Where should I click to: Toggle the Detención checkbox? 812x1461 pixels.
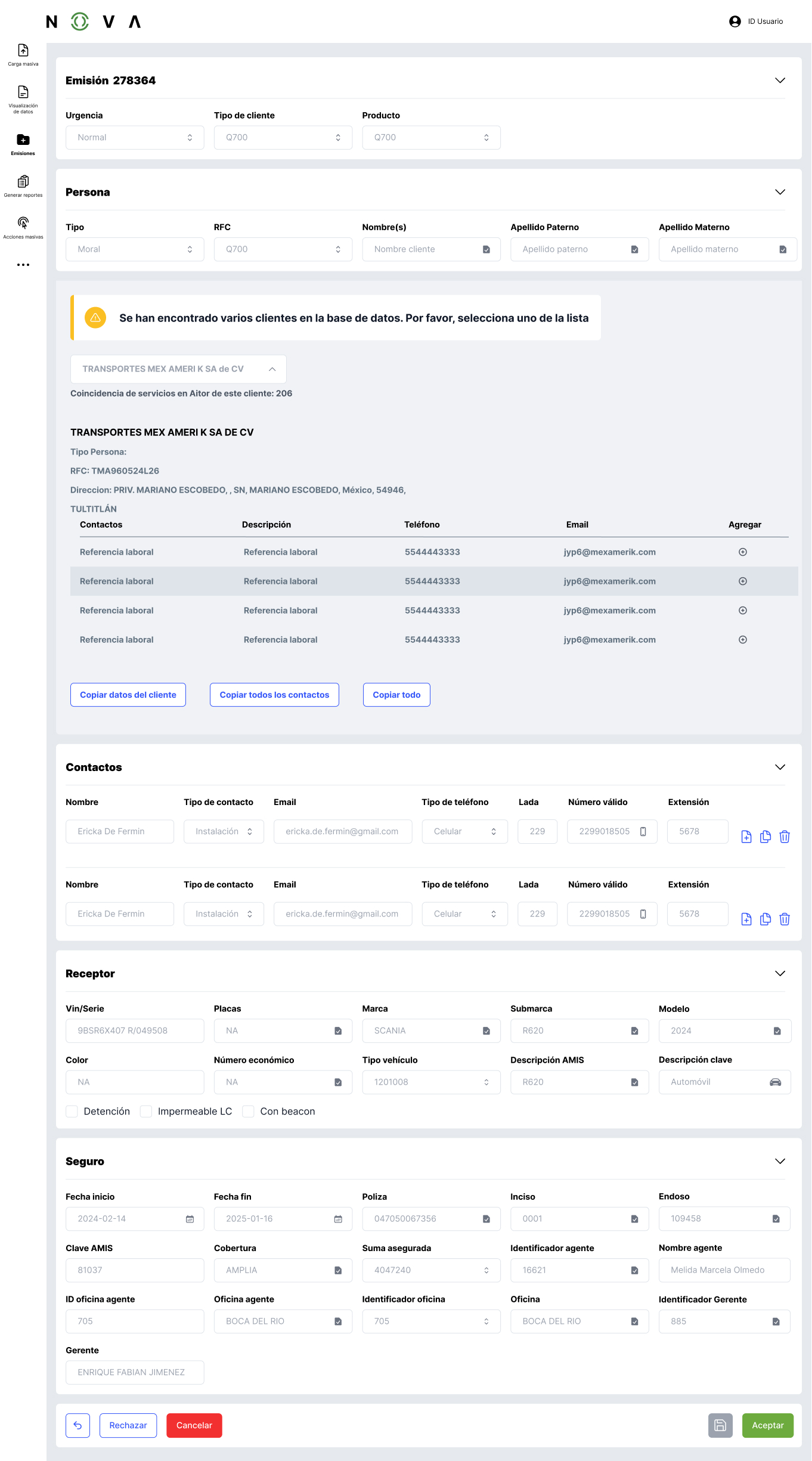point(72,1112)
